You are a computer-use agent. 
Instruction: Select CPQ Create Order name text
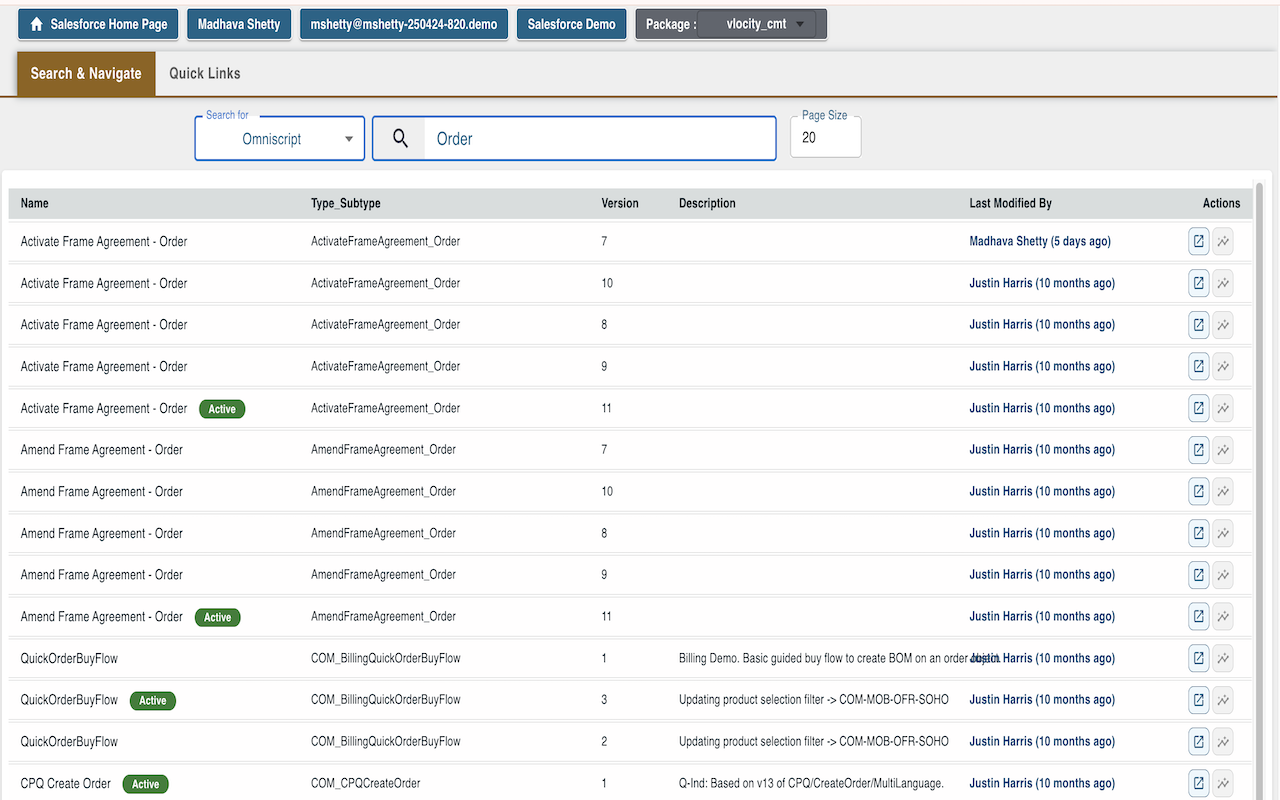(x=66, y=783)
